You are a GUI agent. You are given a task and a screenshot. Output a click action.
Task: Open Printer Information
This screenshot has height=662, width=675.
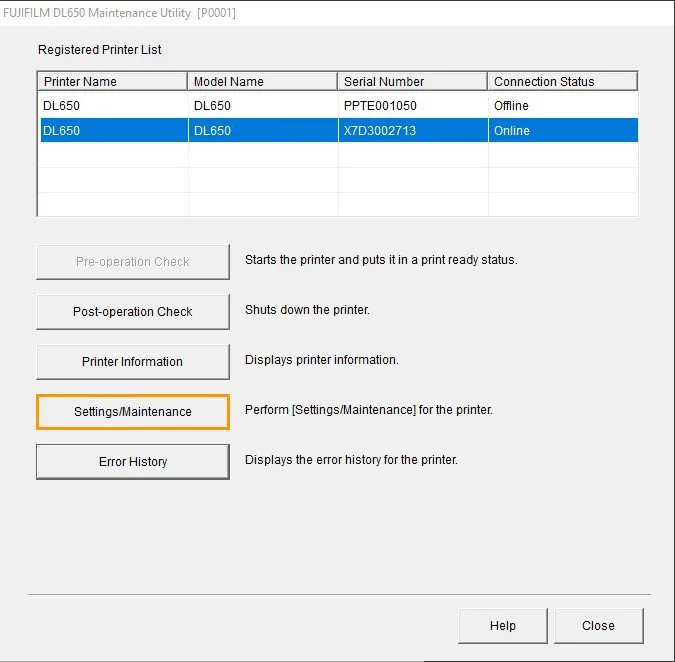click(133, 362)
